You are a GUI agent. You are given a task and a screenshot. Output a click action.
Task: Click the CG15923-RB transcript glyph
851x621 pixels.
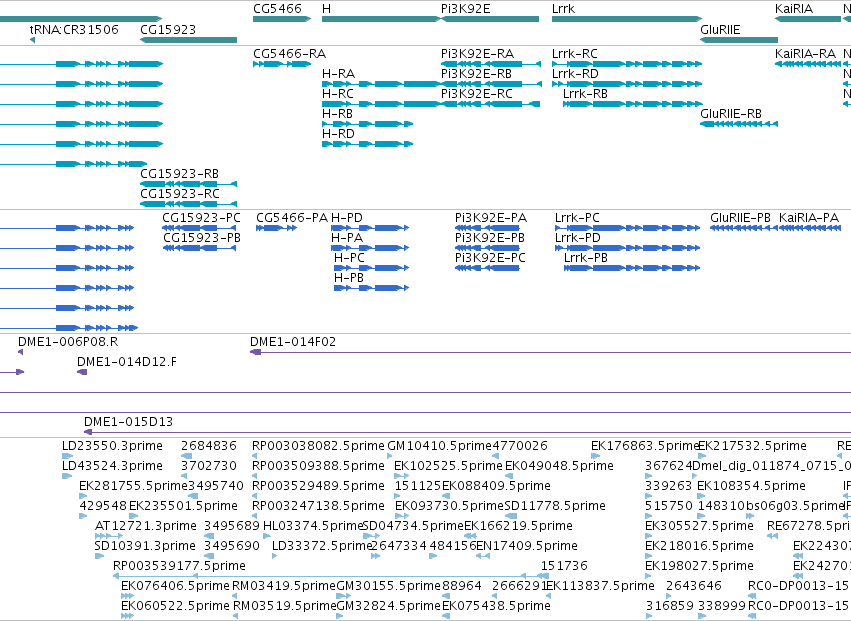click(x=188, y=184)
